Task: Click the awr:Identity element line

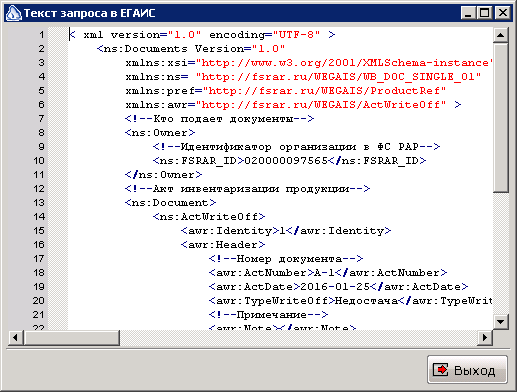Action: tap(286, 231)
